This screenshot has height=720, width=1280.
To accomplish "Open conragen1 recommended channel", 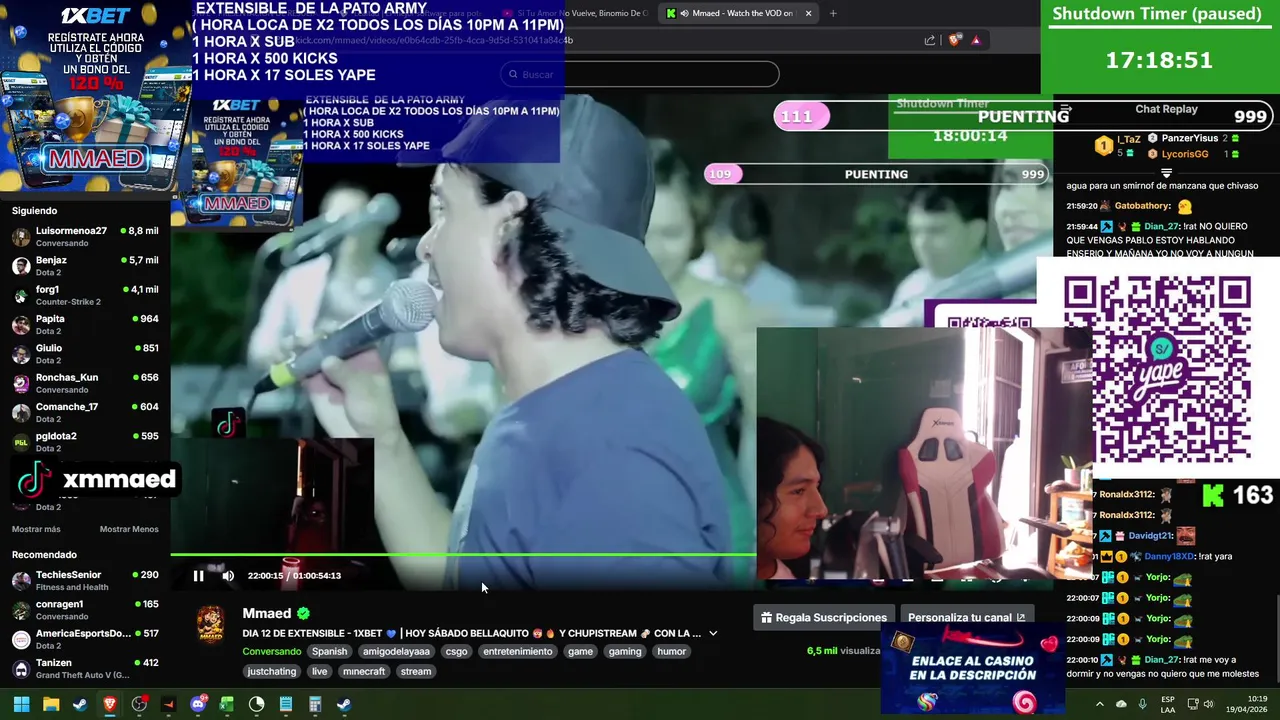I will pos(85,610).
